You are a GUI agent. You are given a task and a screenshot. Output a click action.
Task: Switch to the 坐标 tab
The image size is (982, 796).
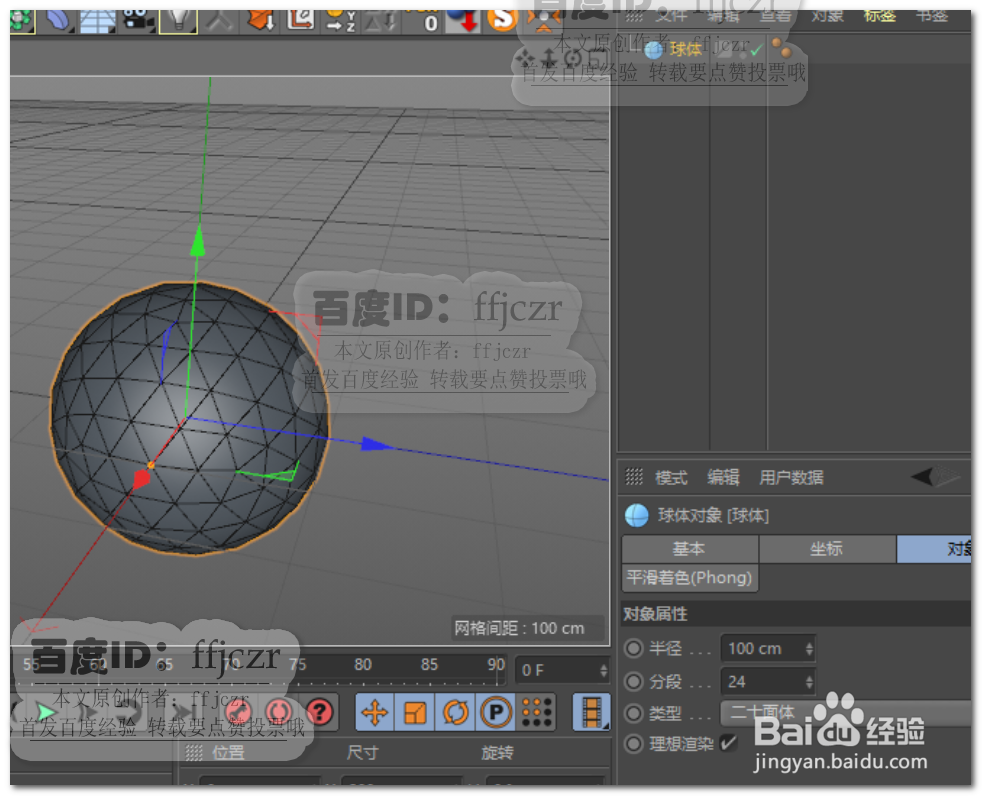pos(828,549)
